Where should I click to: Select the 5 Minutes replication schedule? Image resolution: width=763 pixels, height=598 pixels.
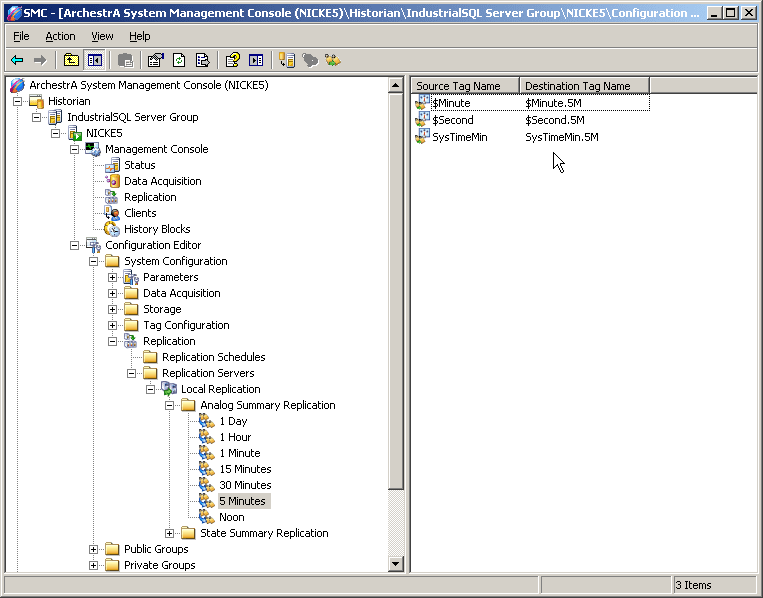242,501
